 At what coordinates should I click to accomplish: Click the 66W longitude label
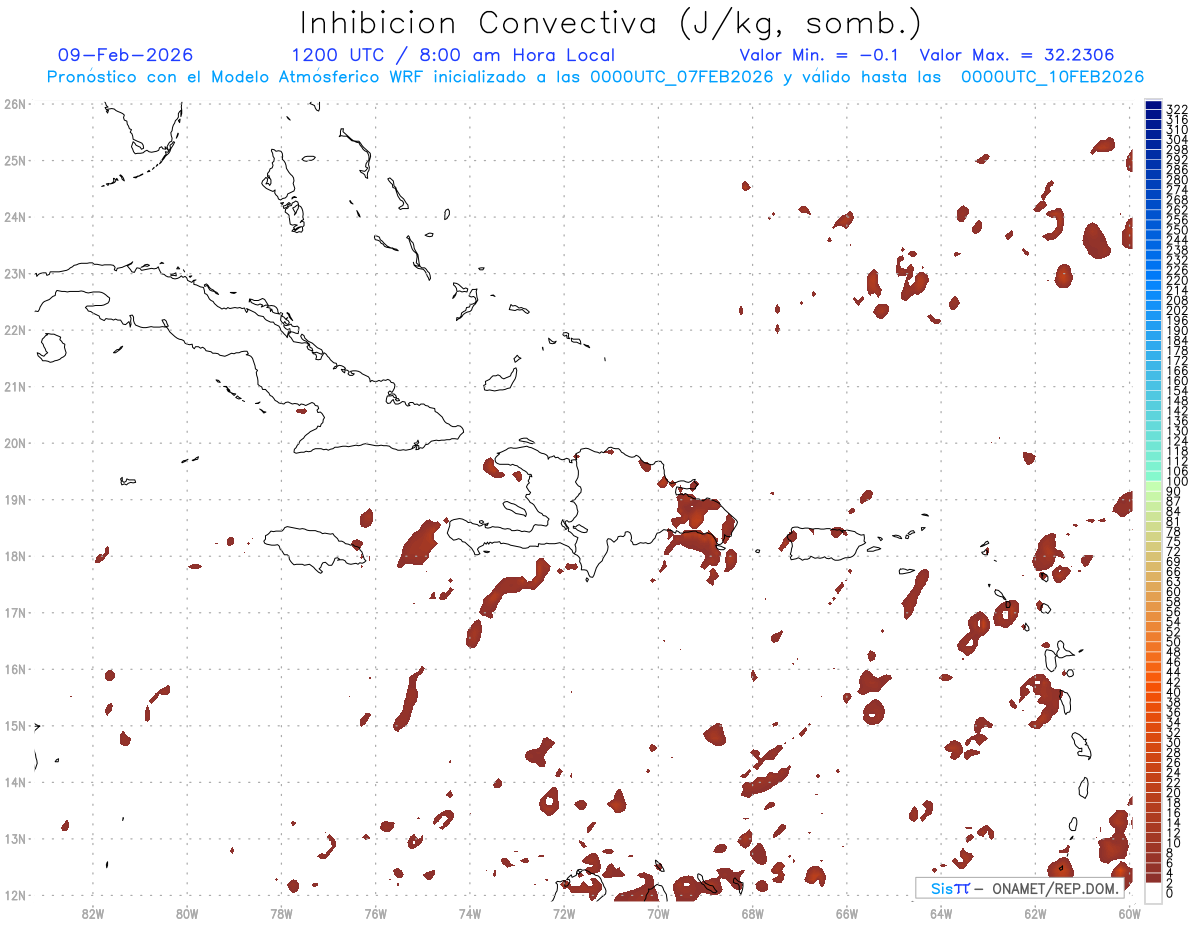[847, 912]
